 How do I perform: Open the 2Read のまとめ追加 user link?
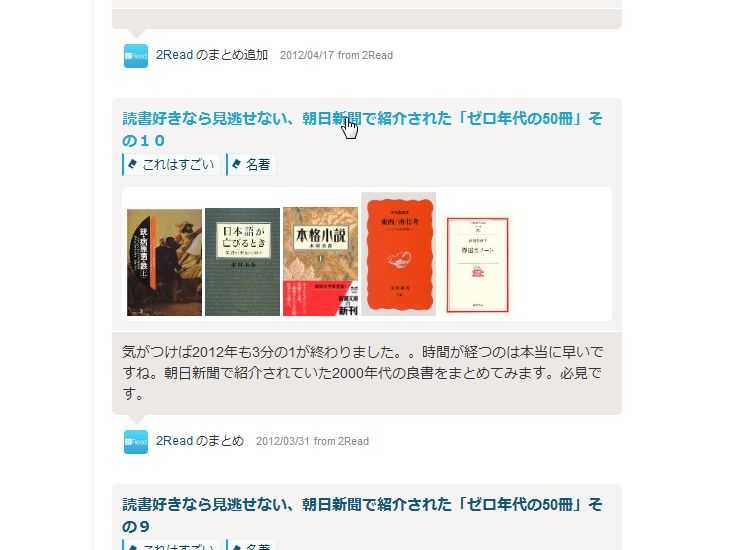click(212, 55)
